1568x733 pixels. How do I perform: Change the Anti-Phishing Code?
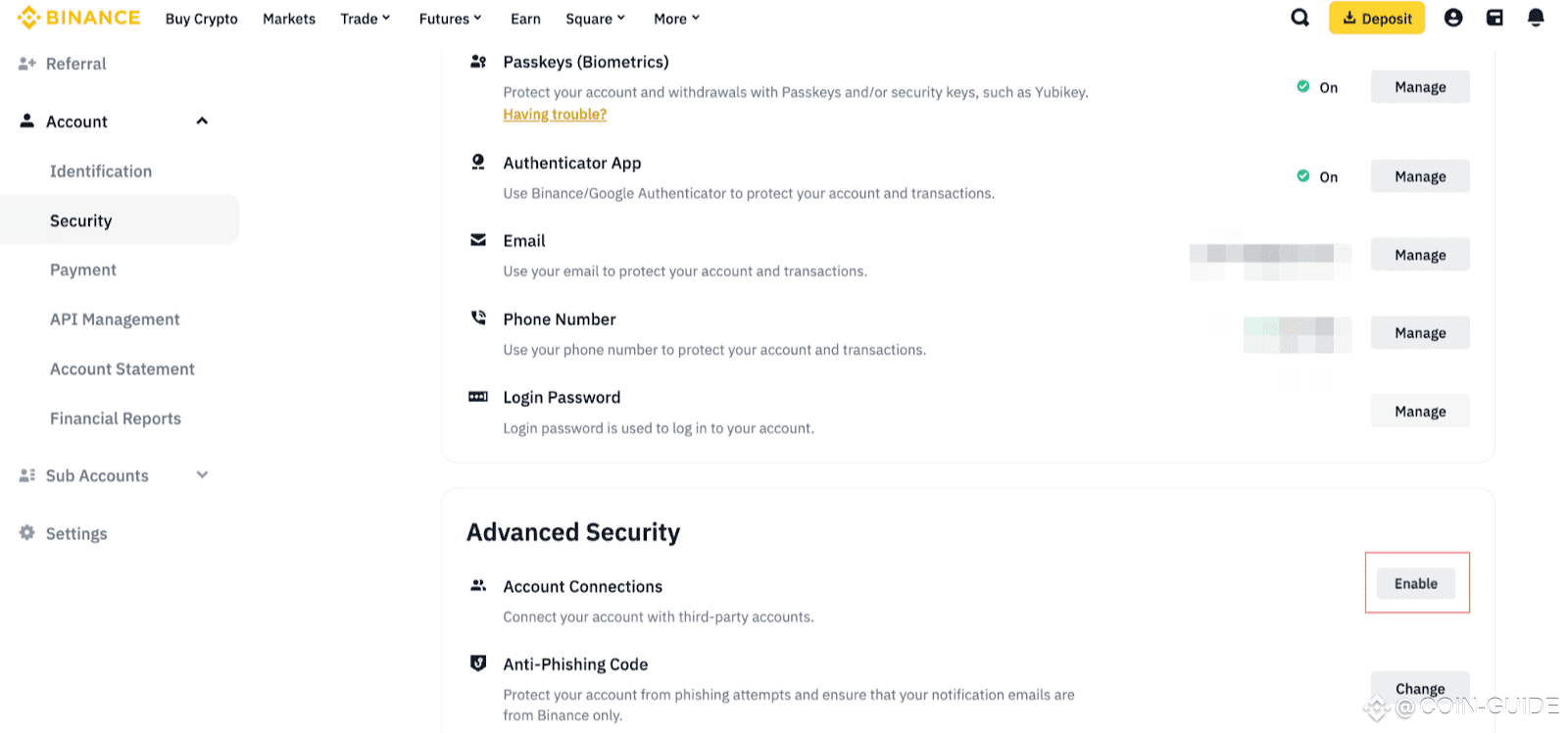pos(1420,689)
